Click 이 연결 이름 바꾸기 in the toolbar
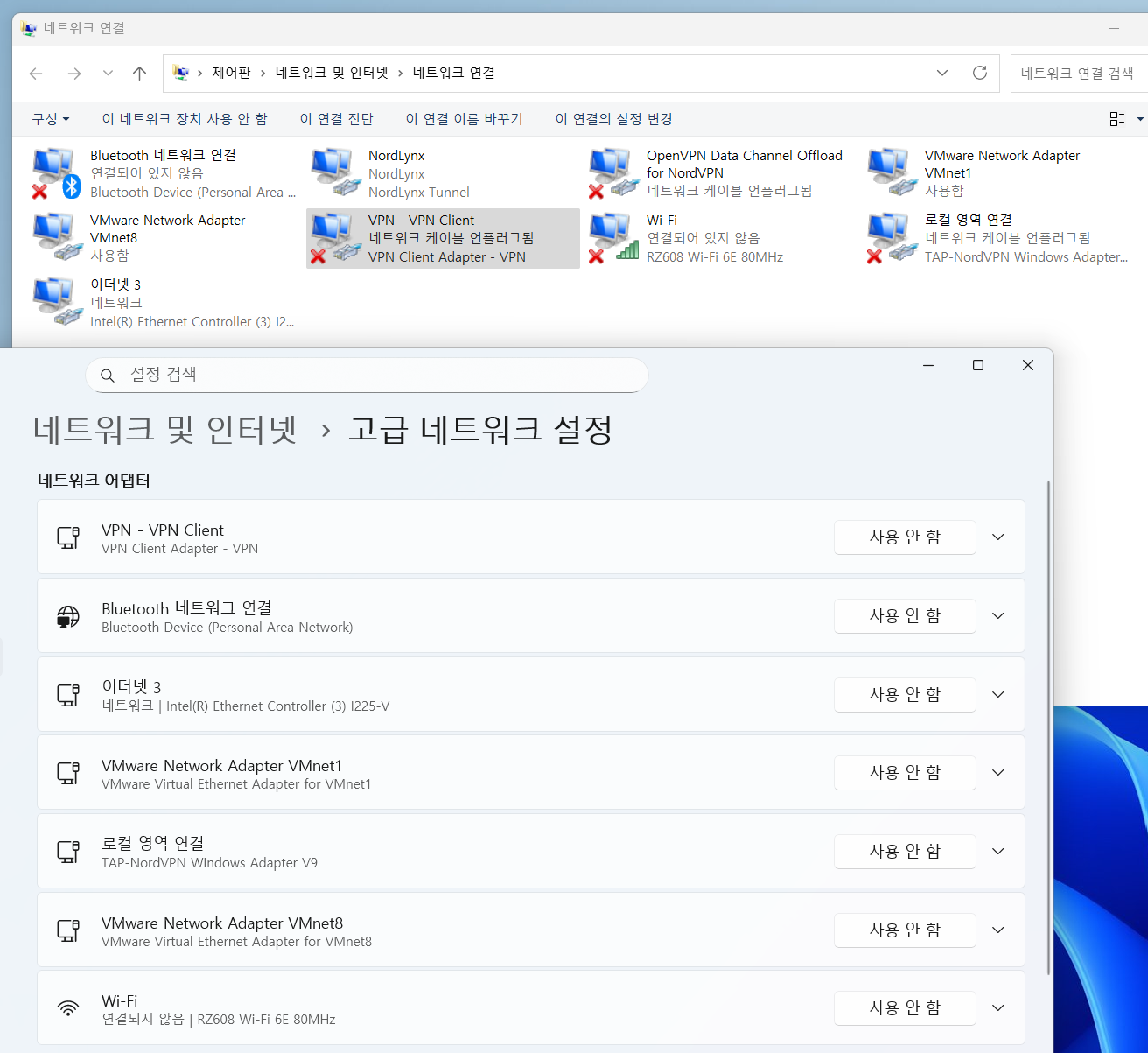Screen dimensions: 1148x1053 click(464, 119)
